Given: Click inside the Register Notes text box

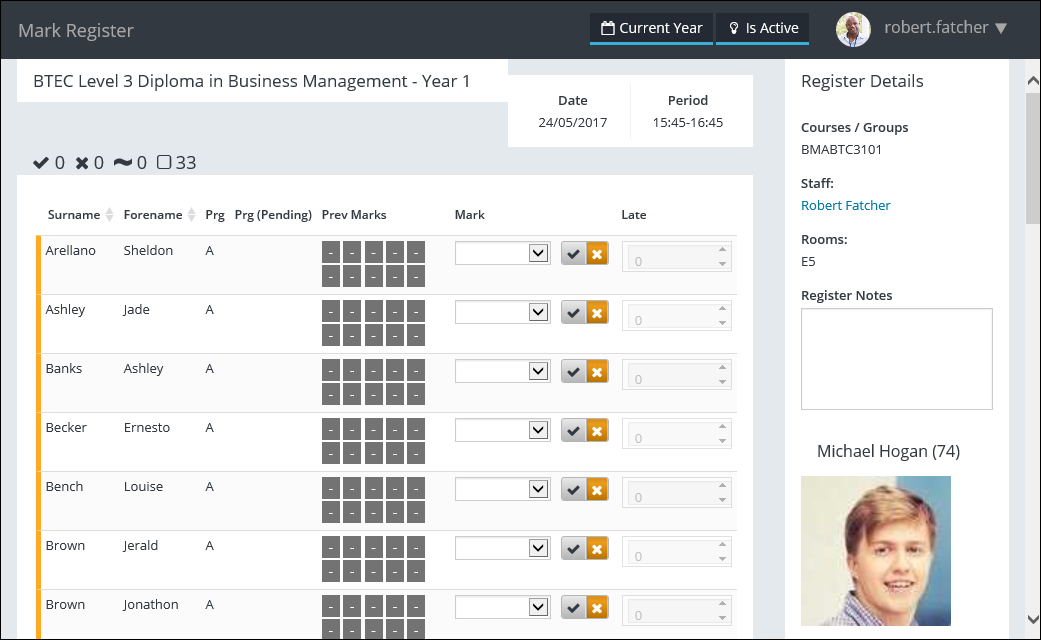Looking at the screenshot, I should (x=896, y=358).
